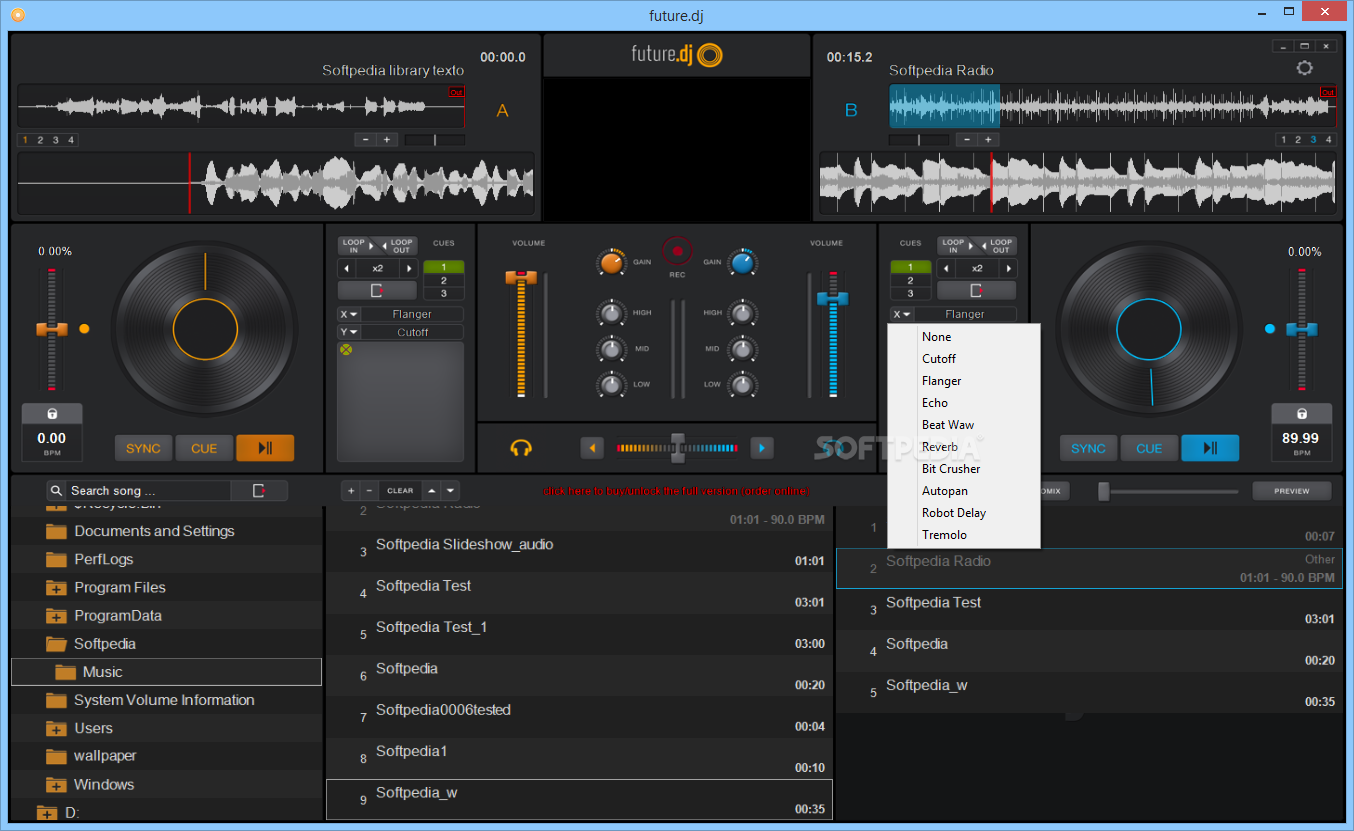Select deck A cue point 2
This screenshot has height=831, width=1354.
[443, 280]
